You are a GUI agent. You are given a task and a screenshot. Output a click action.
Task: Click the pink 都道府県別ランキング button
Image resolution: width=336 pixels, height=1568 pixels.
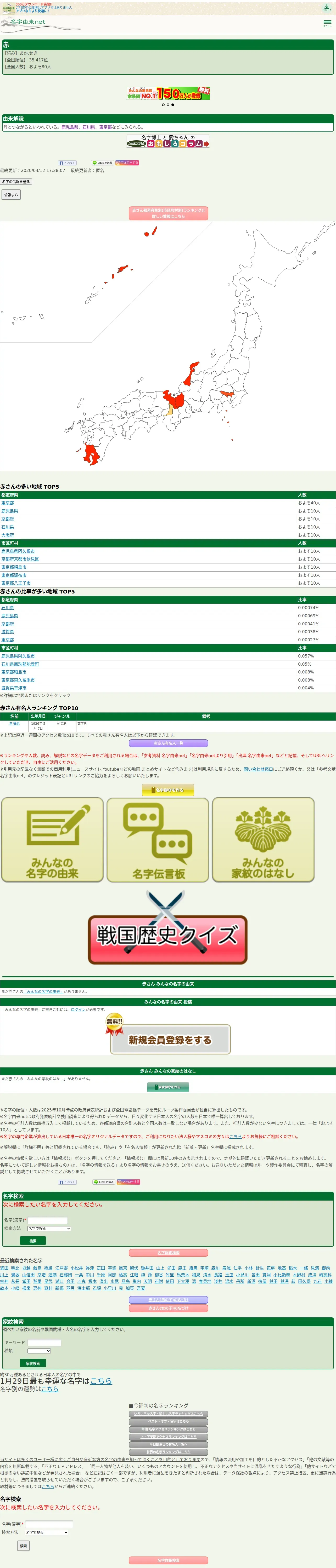coord(168,213)
